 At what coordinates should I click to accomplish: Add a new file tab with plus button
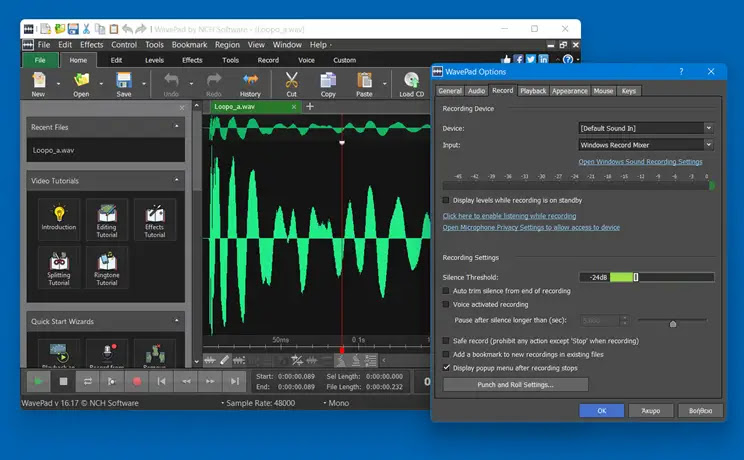pyautogui.click(x=310, y=106)
